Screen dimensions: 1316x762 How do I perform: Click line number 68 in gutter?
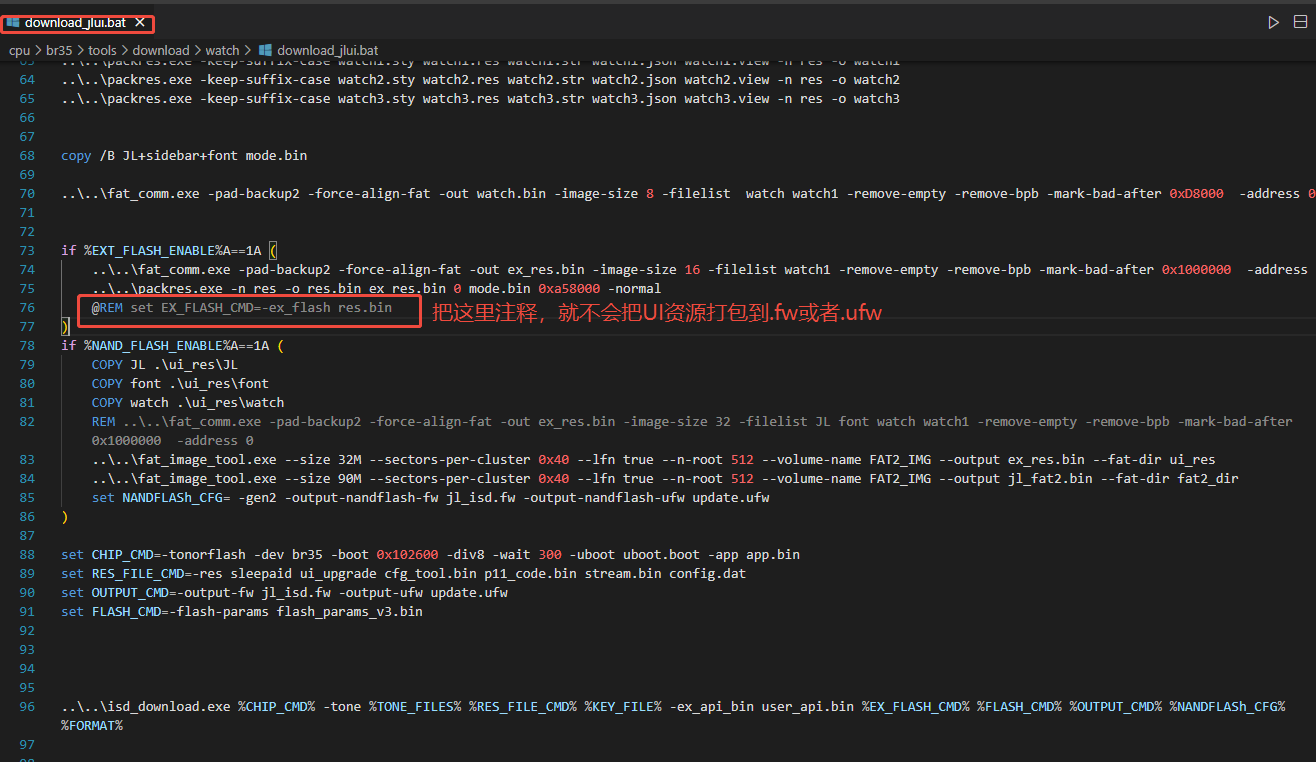coord(27,156)
